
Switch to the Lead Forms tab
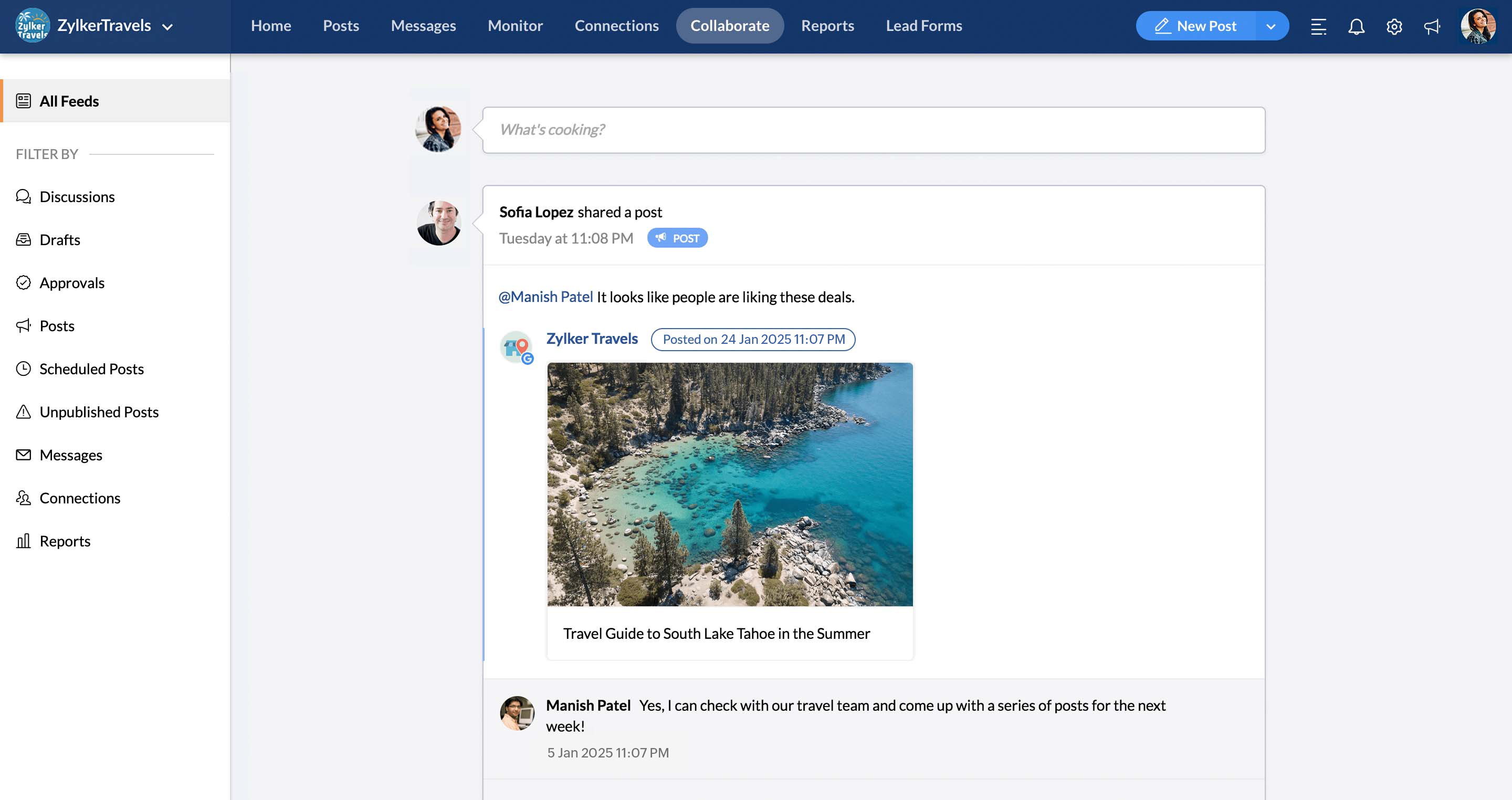click(923, 26)
